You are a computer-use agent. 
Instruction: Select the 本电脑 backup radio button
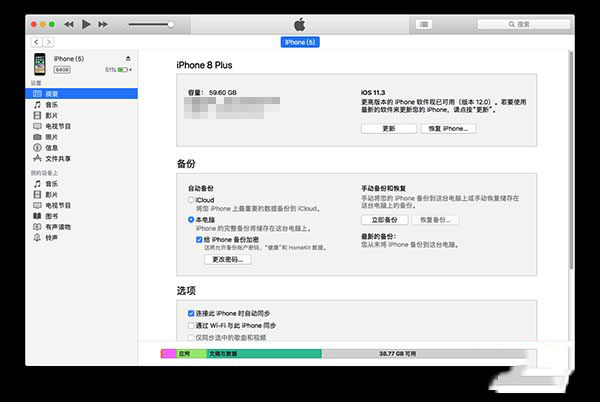tap(191, 220)
